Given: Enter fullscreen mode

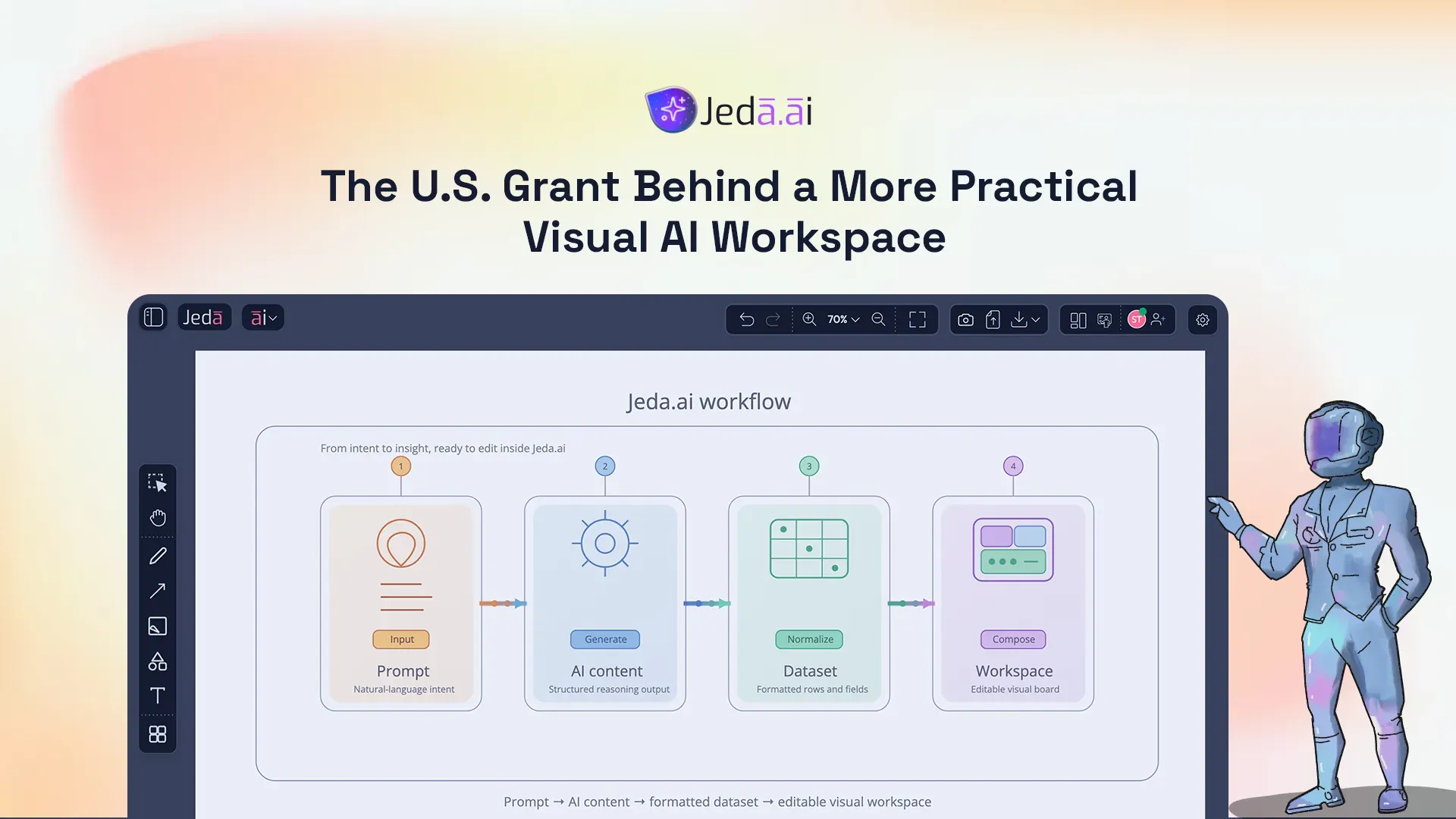Looking at the screenshot, I should (x=918, y=319).
